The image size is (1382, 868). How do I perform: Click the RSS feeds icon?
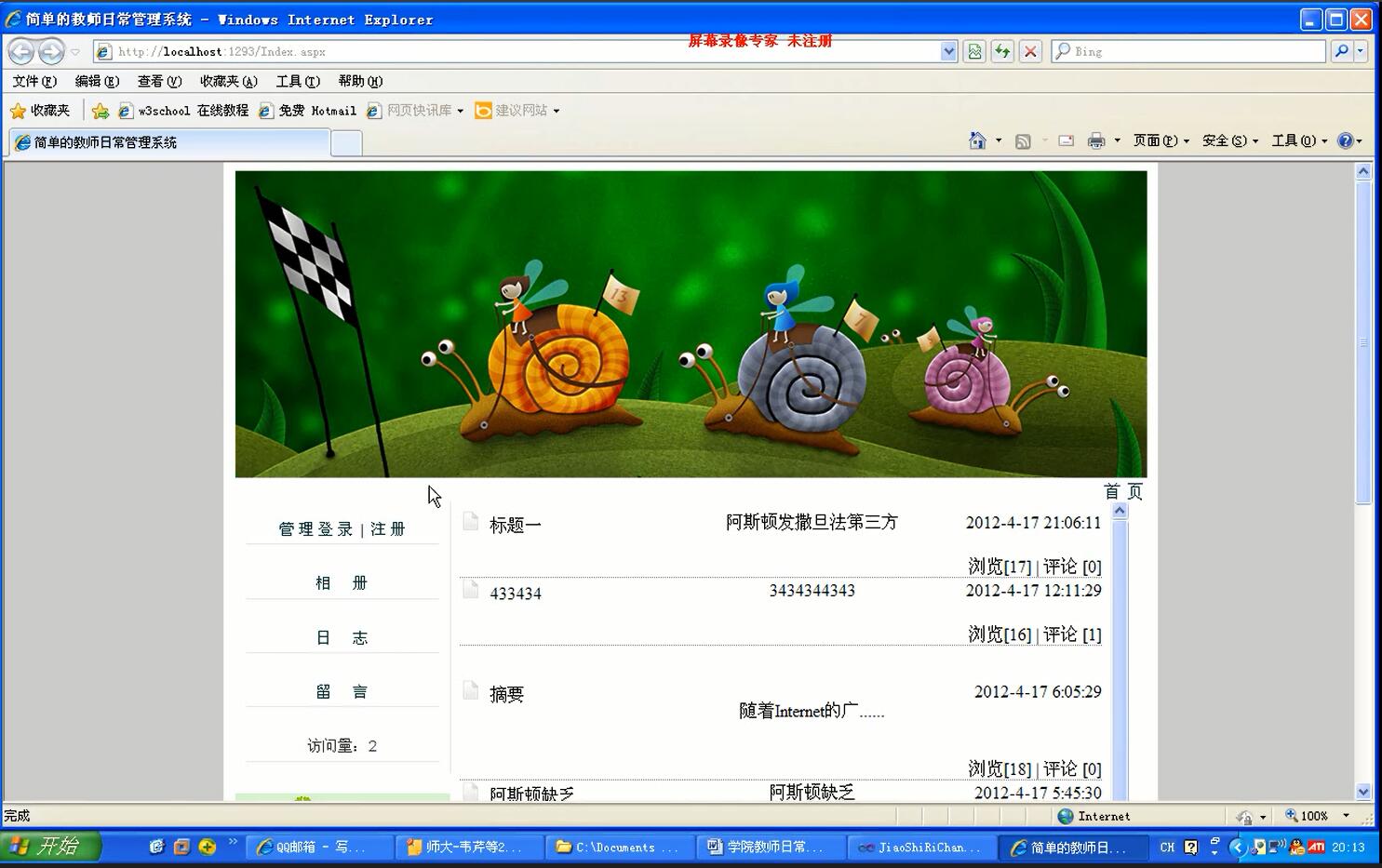point(1023,140)
